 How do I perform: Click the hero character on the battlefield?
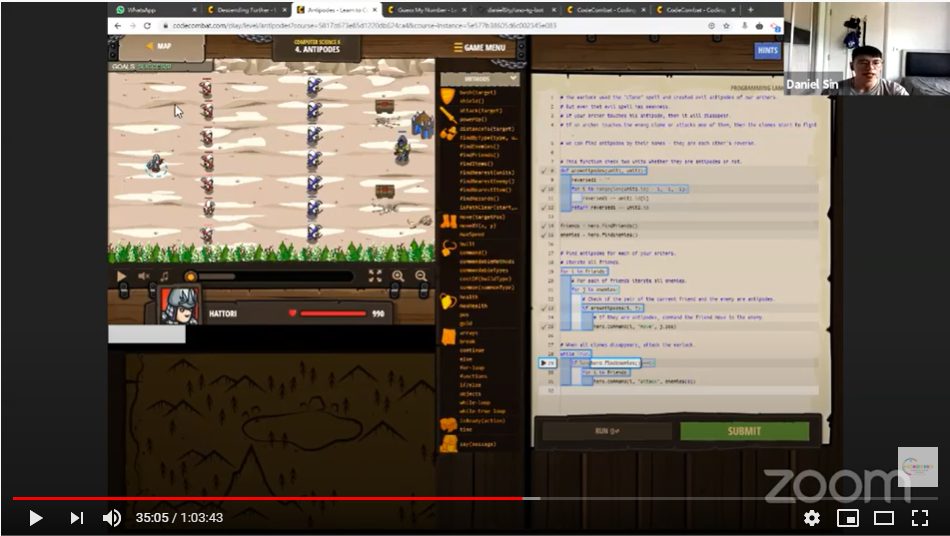point(156,164)
